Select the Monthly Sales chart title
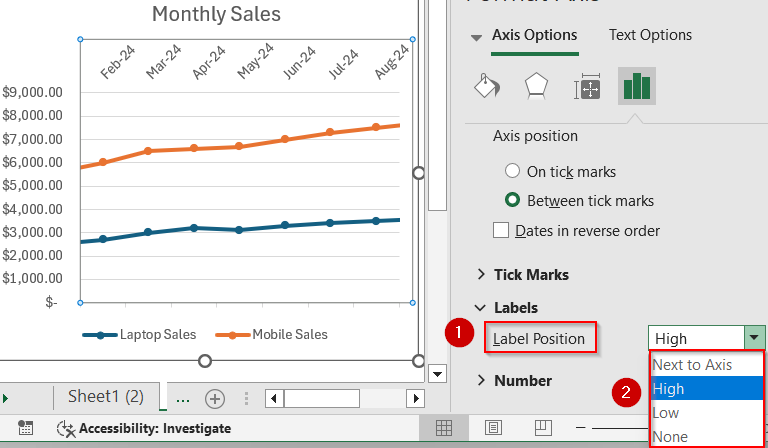The image size is (768, 448). (x=216, y=14)
